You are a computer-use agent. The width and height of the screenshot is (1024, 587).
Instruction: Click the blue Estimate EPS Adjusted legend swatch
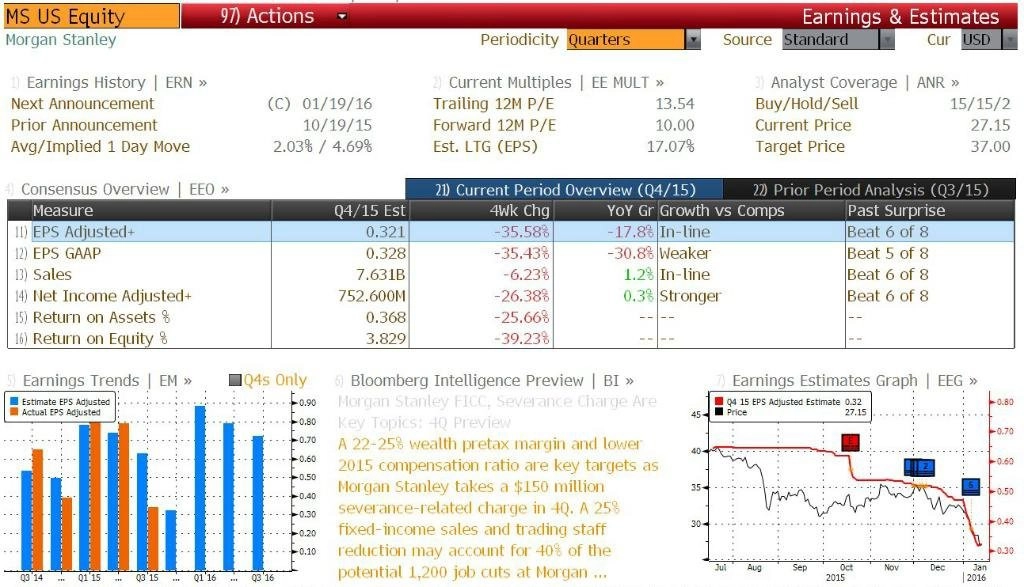[14, 402]
